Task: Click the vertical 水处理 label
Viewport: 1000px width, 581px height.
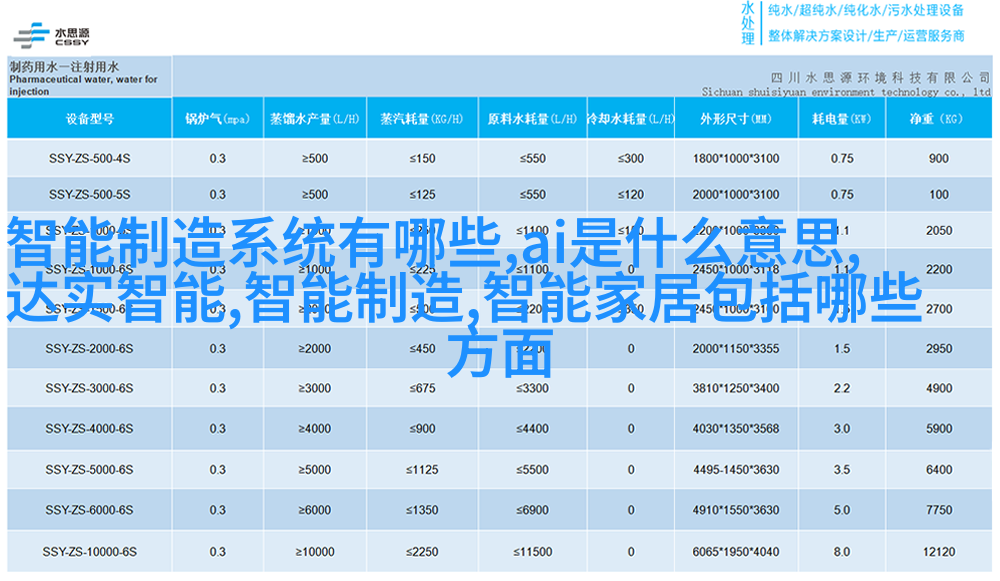Action: pyautogui.click(x=748, y=23)
